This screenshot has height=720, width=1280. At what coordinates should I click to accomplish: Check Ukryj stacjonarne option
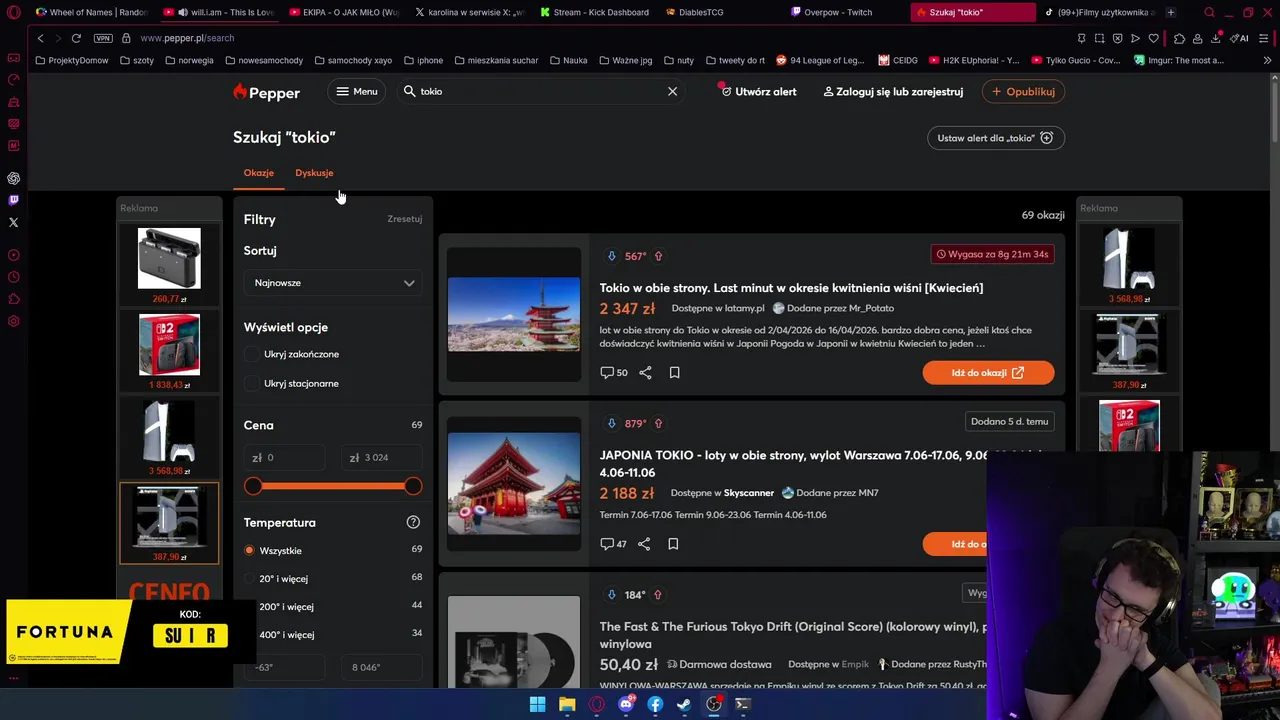click(252, 383)
